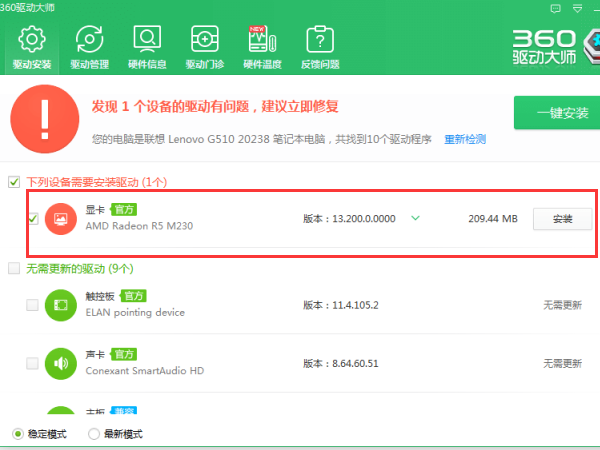The image size is (600, 450).
Task: Open the 硬件温度 tab
Action: (262, 48)
